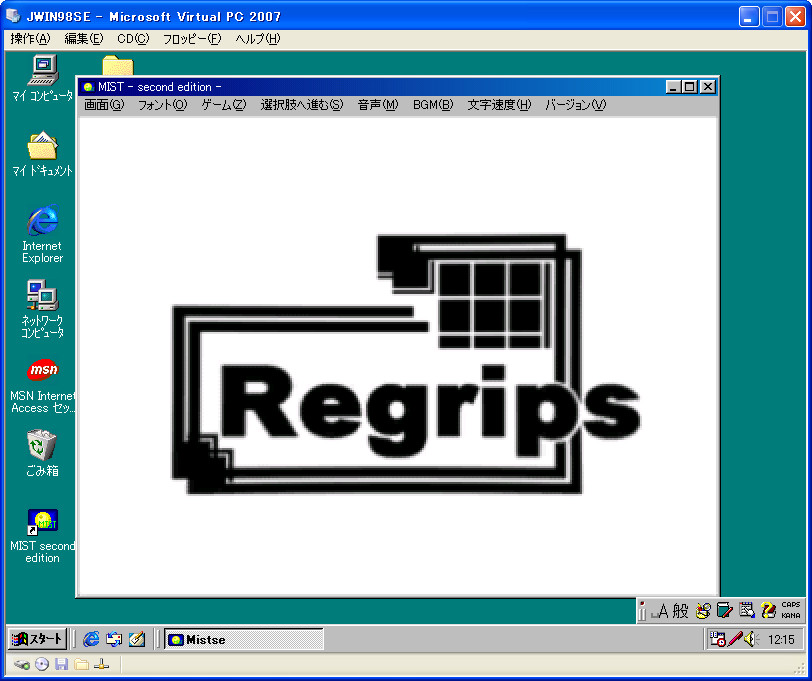Open the フォント(O) menu

point(162,105)
